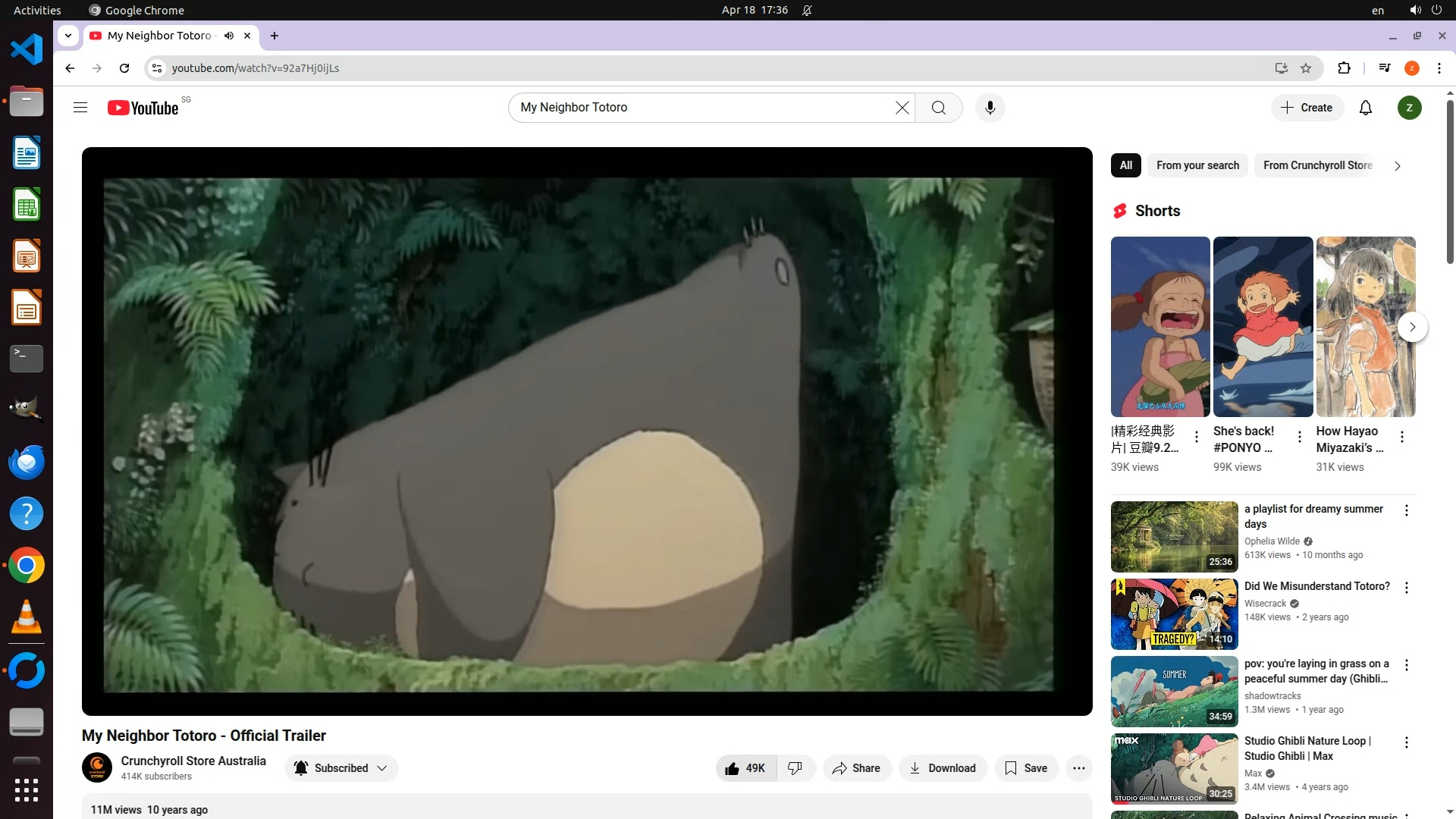Clear the search box with X
1456x819 pixels.
[x=902, y=108]
